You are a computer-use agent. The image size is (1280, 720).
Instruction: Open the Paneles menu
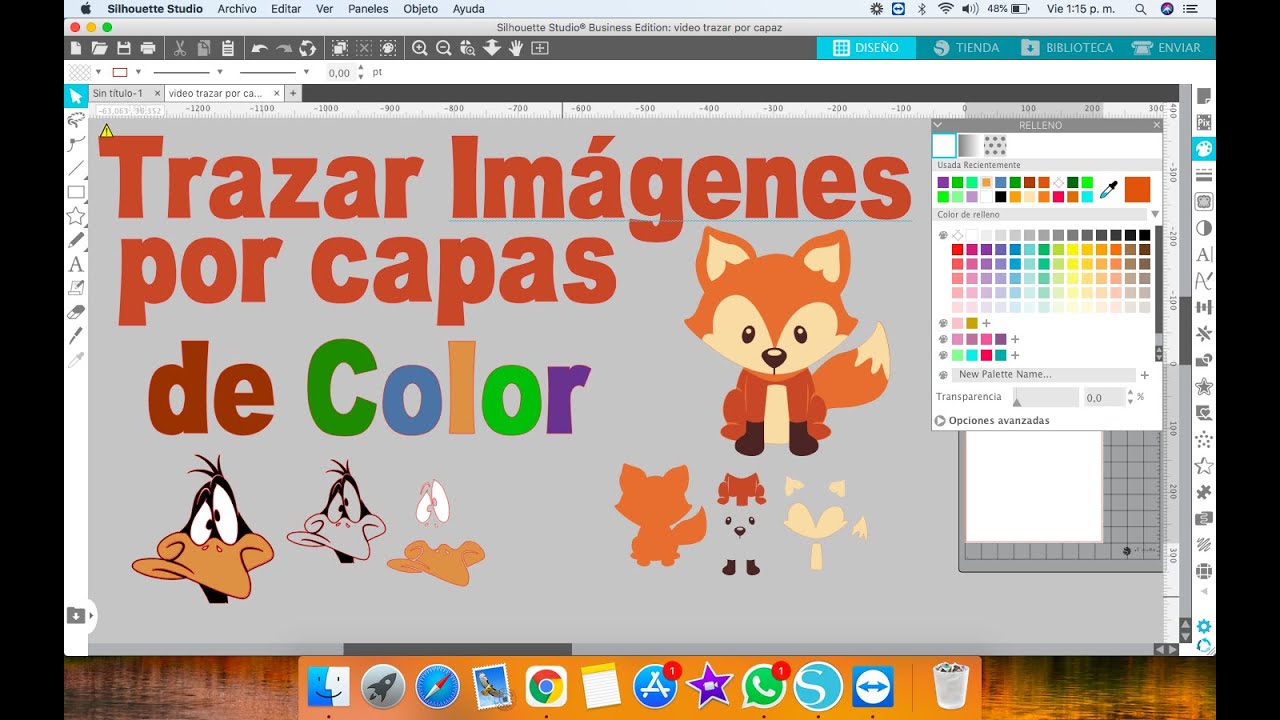[x=368, y=8]
